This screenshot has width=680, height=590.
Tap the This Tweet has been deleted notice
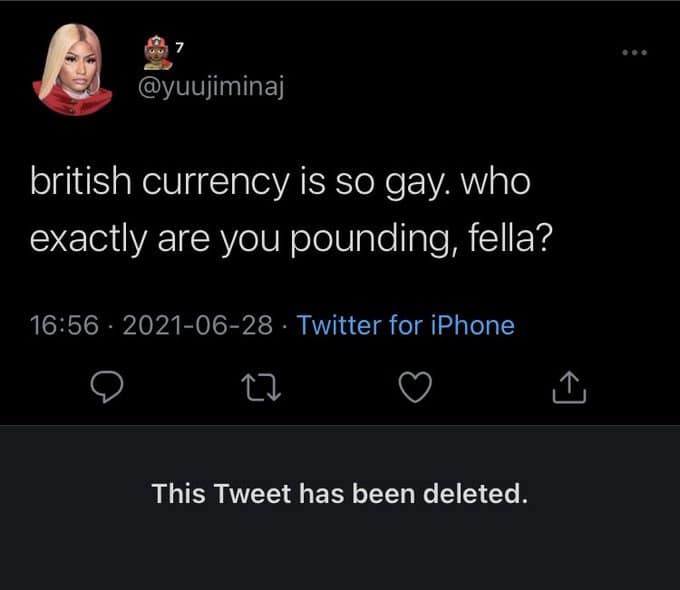point(339,493)
